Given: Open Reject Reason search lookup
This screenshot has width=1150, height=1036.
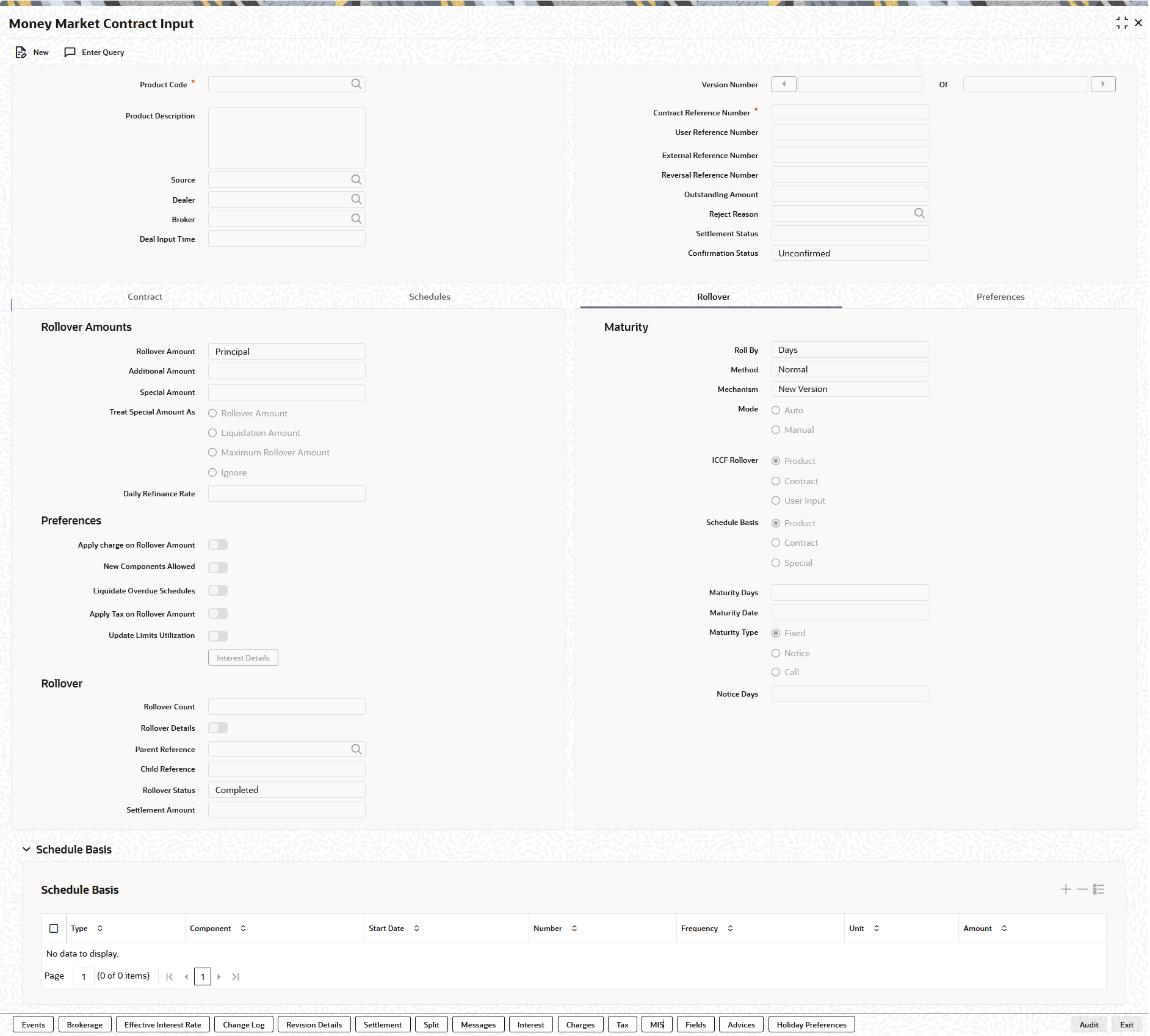Looking at the screenshot, I should 919,214.
